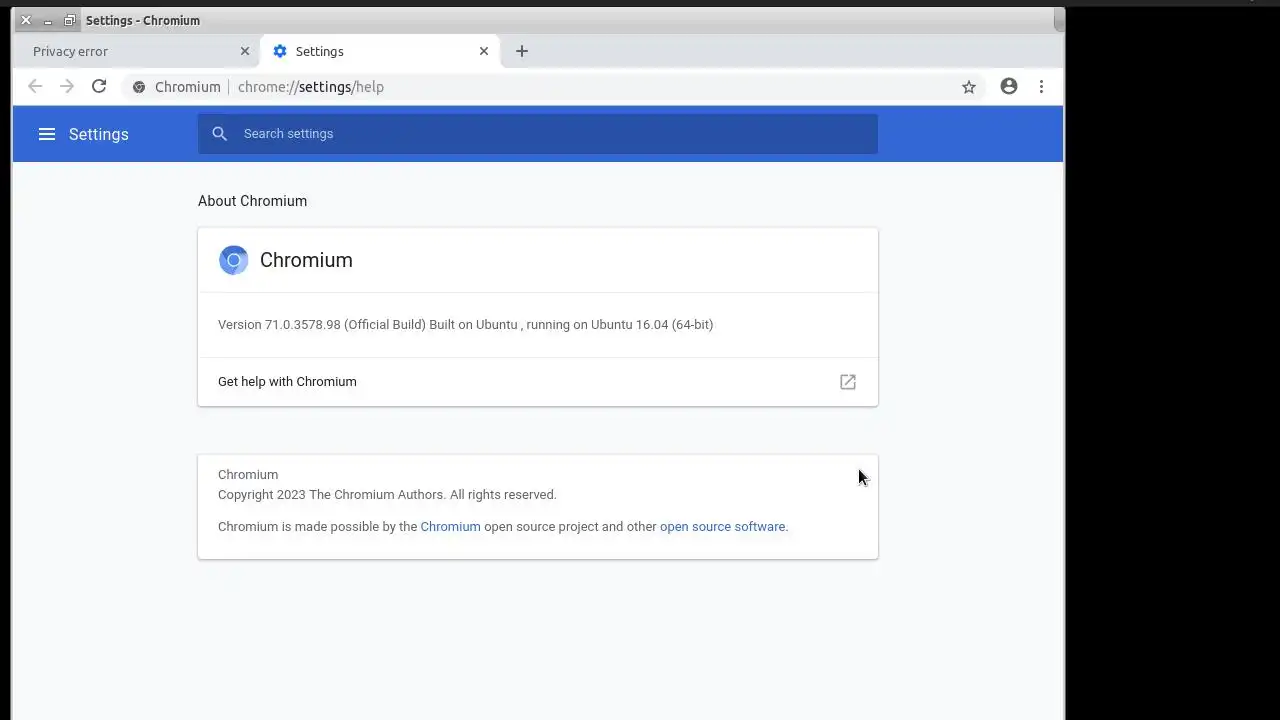The width and height of the screenshot is (1280, 720).
Task: Open the open source software link
Action: click(722, 527)
